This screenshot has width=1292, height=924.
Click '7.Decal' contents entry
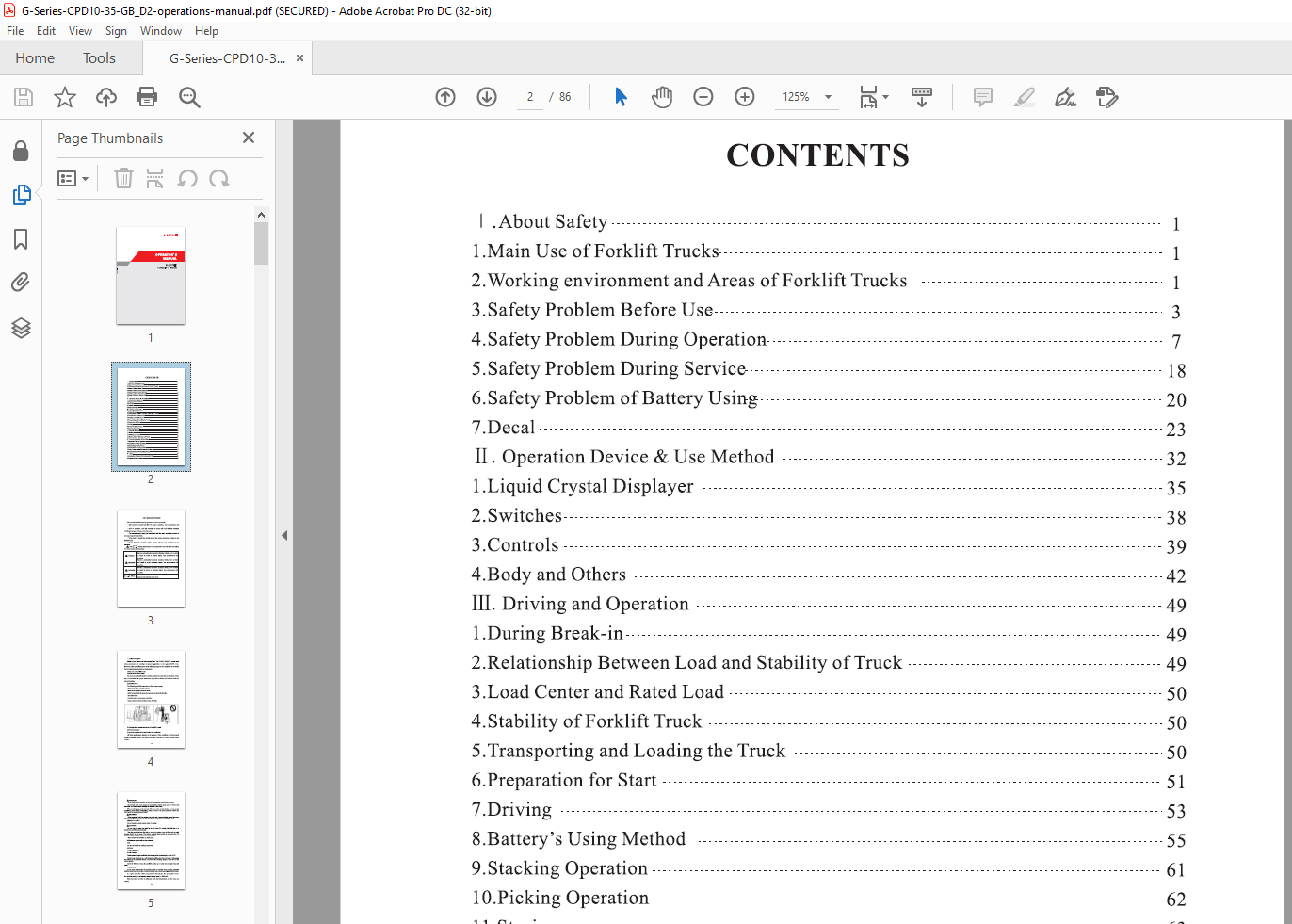pos(503,428)
